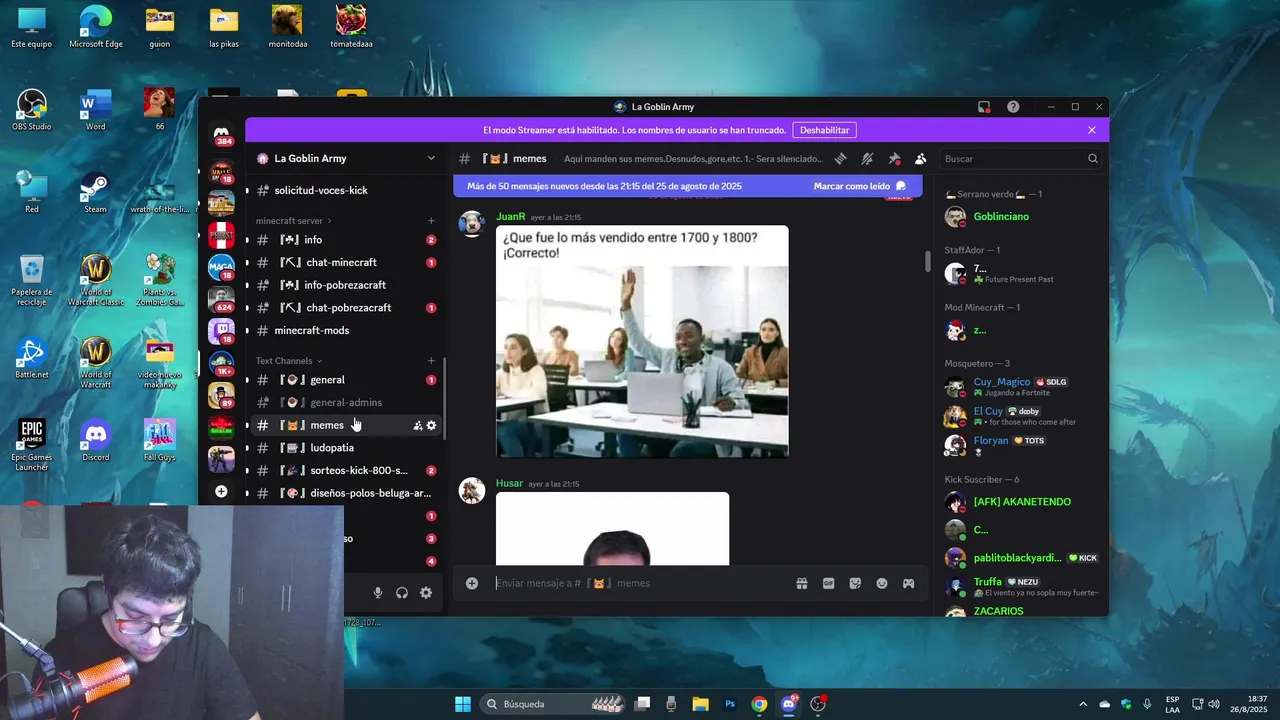Attach file with plus button
1280x720 pixels.
(x=472, y=584)
